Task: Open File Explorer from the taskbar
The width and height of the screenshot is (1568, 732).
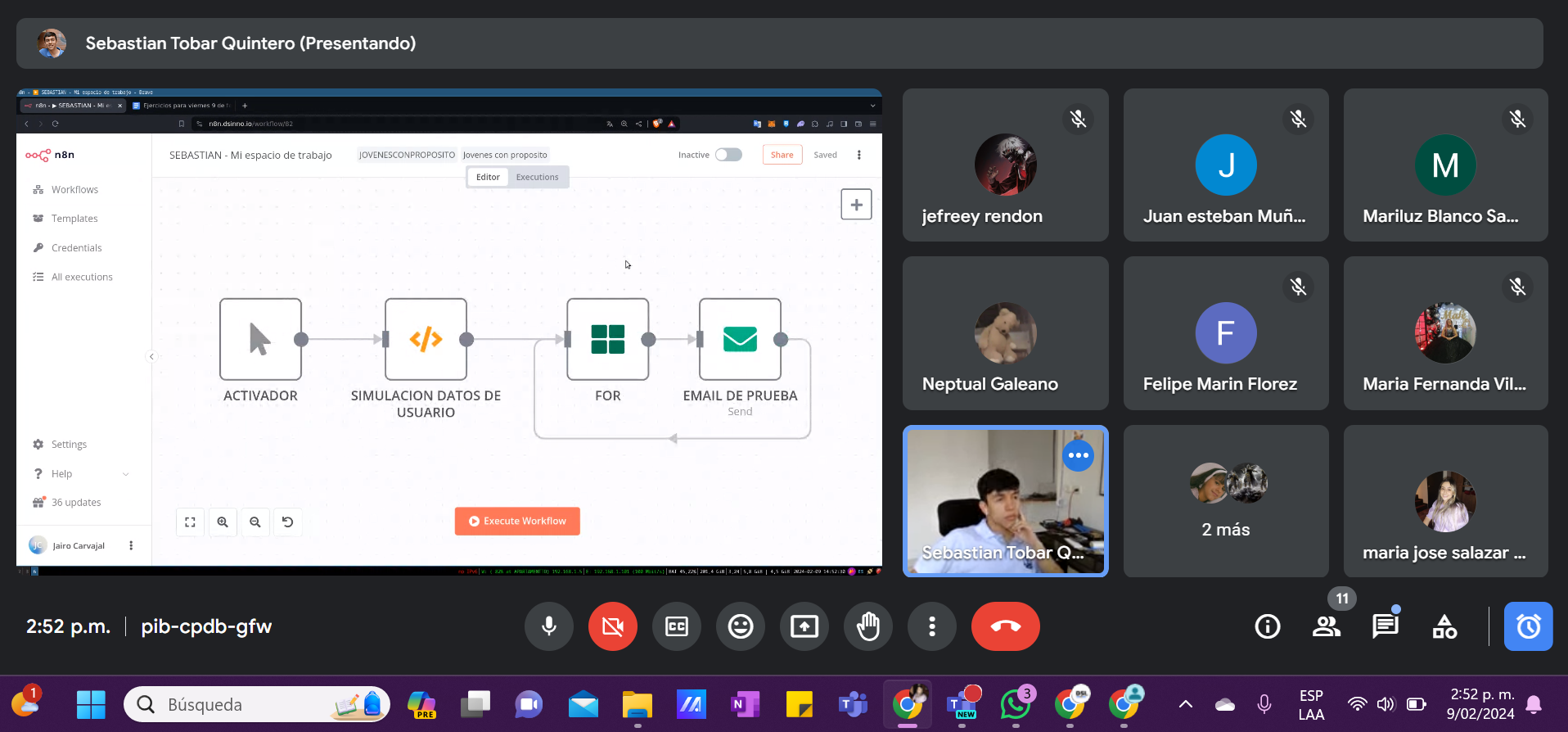Action: (x=637, y=704)
